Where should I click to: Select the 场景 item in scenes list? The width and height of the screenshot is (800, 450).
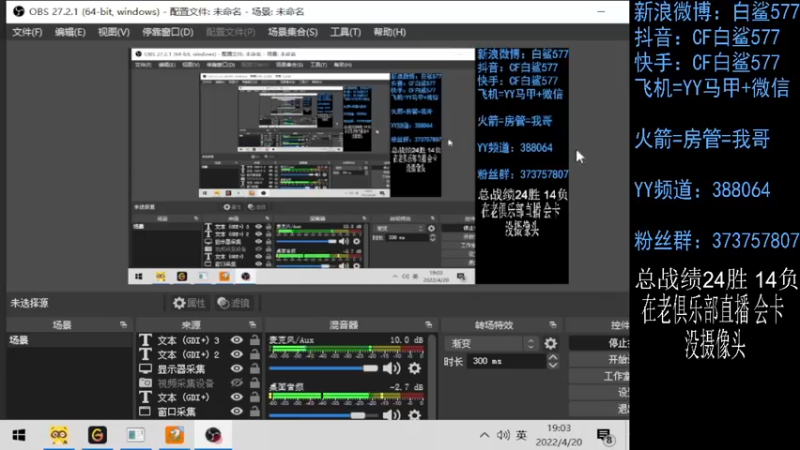69,340
